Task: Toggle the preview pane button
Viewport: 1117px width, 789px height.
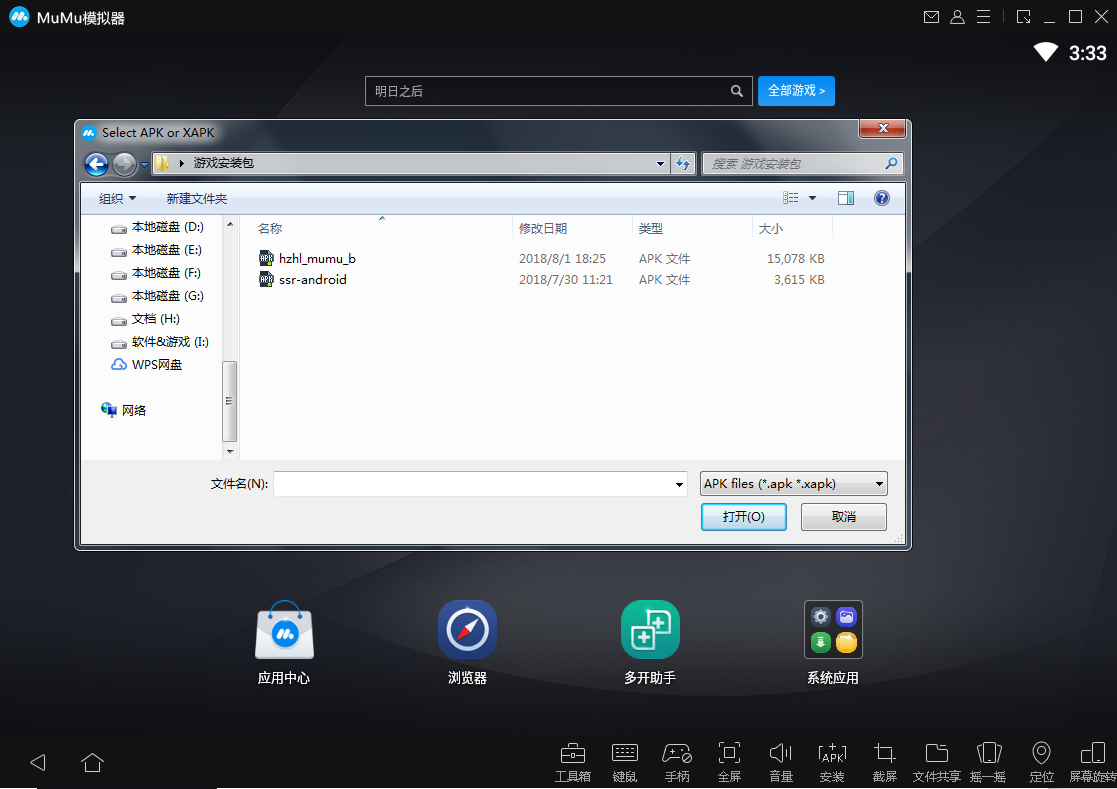Action: tap(845, 198)
